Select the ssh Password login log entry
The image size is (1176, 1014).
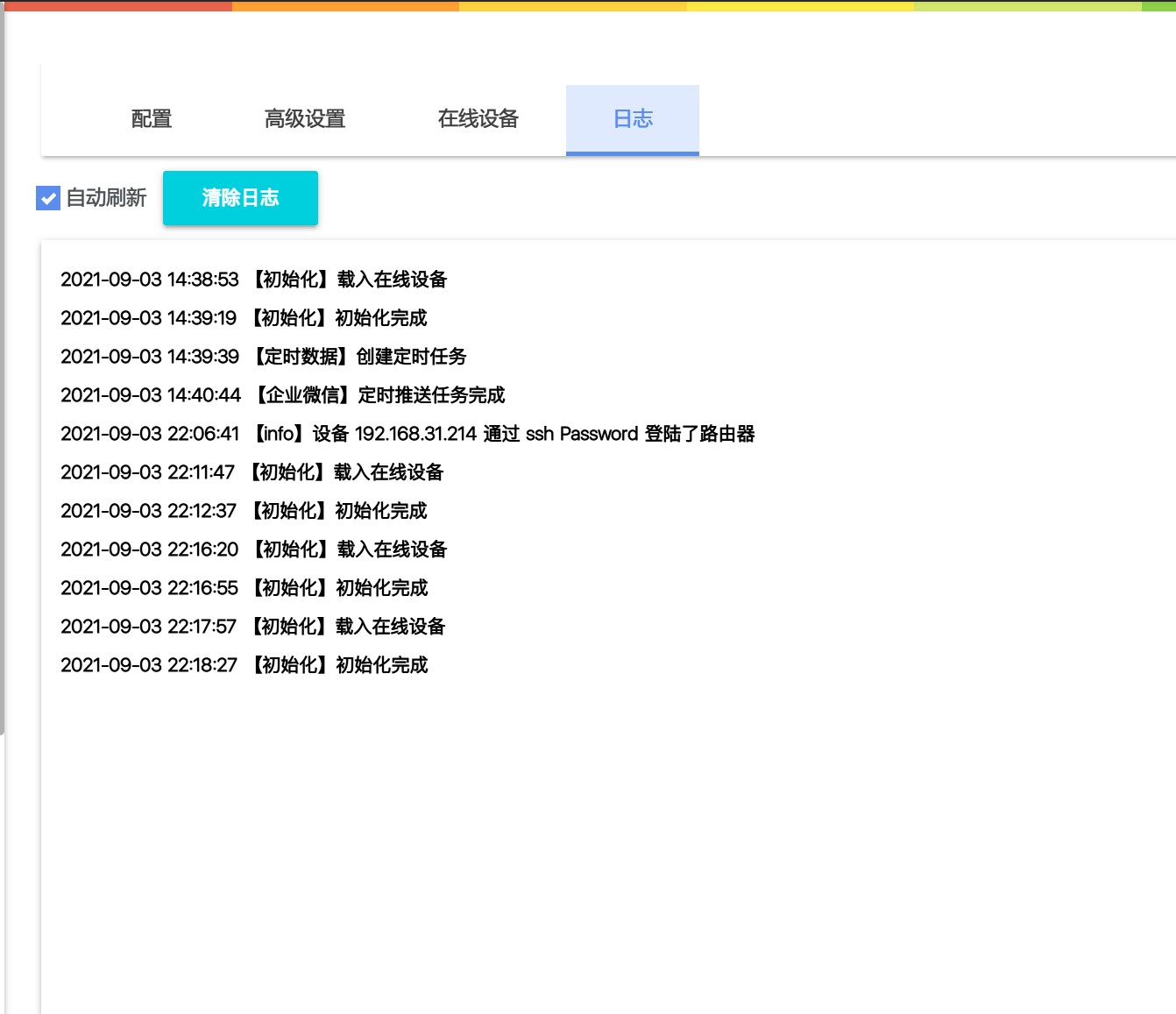click(409, 434)
